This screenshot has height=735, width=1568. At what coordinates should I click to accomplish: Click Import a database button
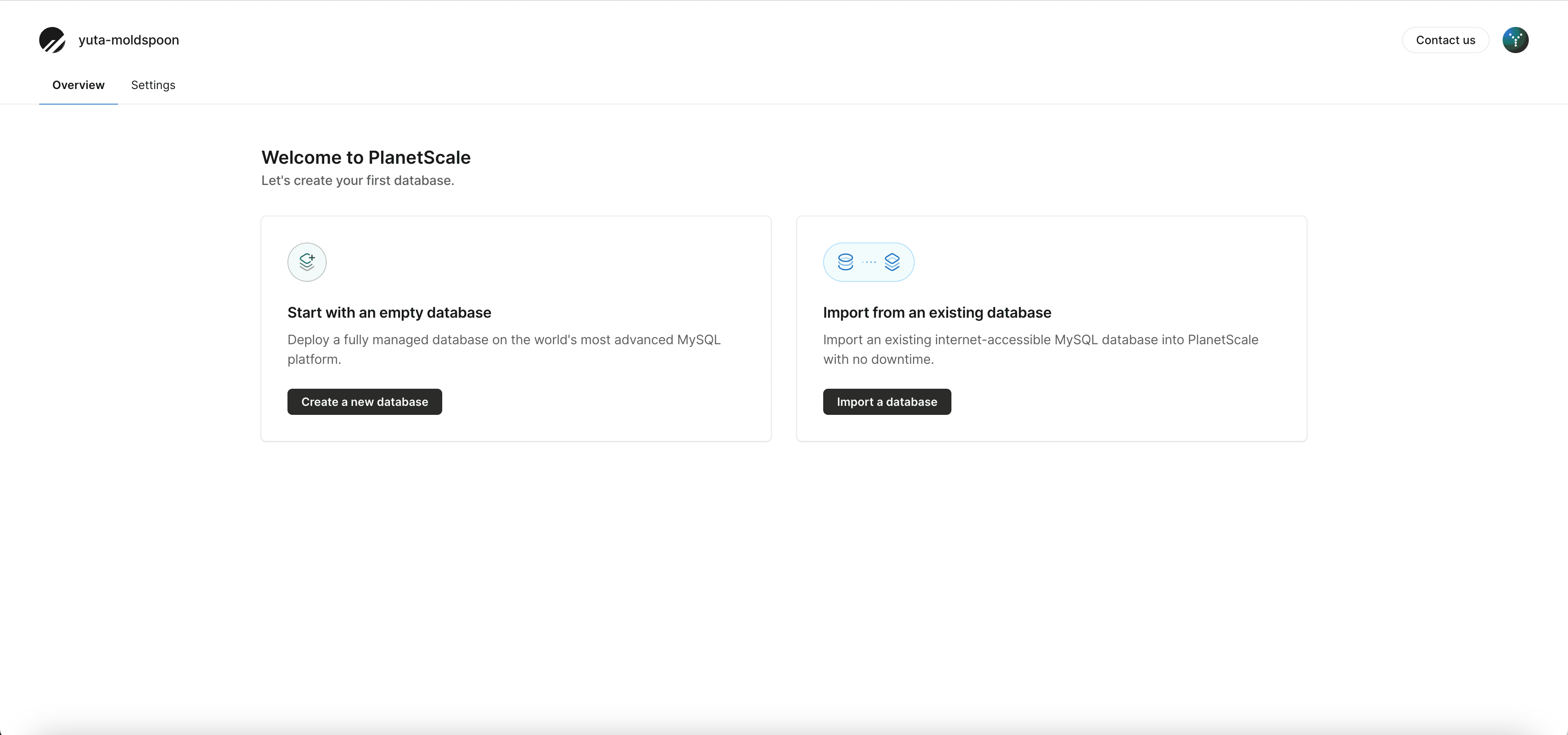pos(887,402)
